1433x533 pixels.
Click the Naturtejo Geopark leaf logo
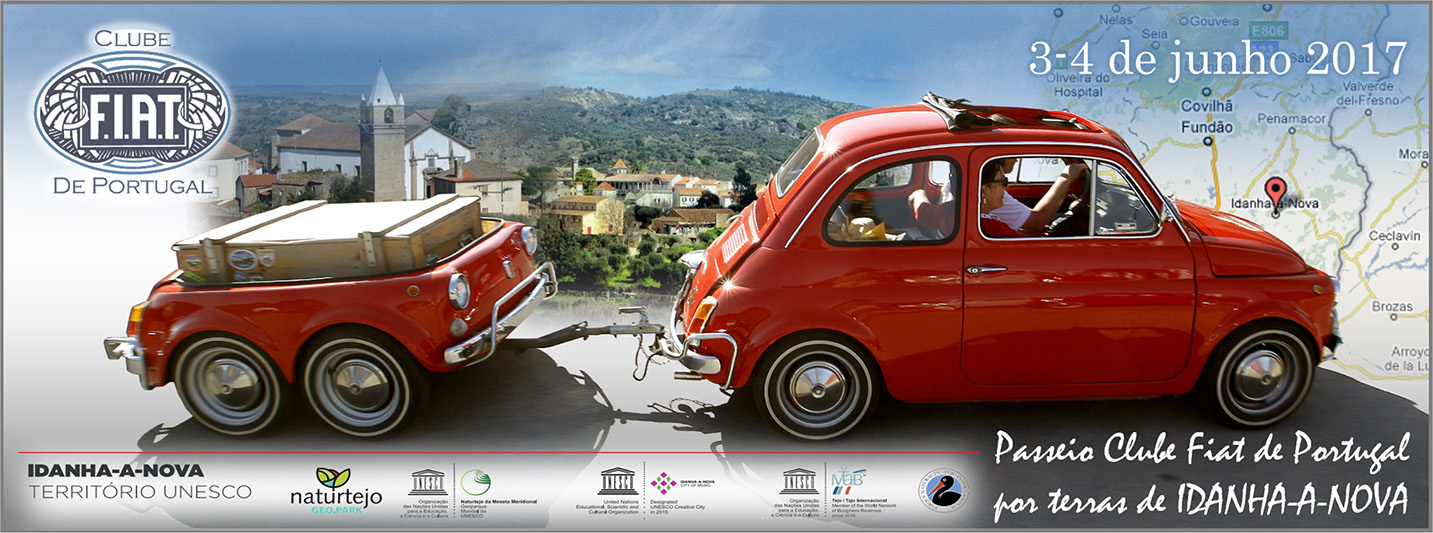[x=333, y=478]
